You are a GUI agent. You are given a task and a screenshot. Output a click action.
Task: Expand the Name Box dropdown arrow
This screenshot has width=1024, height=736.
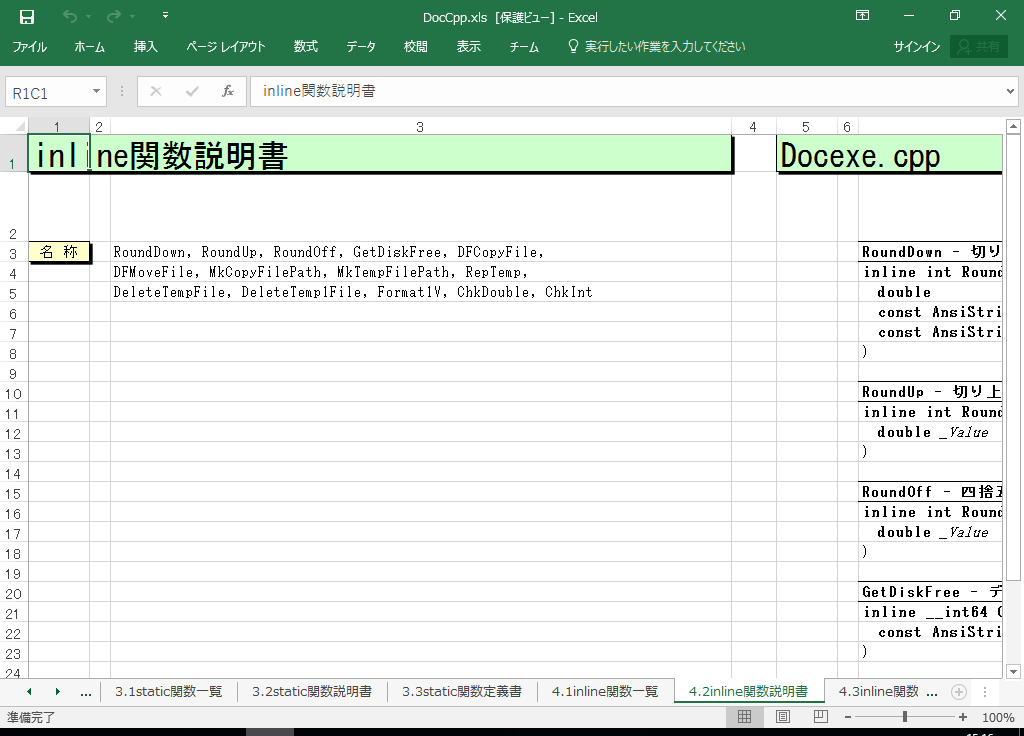point(97,91)
